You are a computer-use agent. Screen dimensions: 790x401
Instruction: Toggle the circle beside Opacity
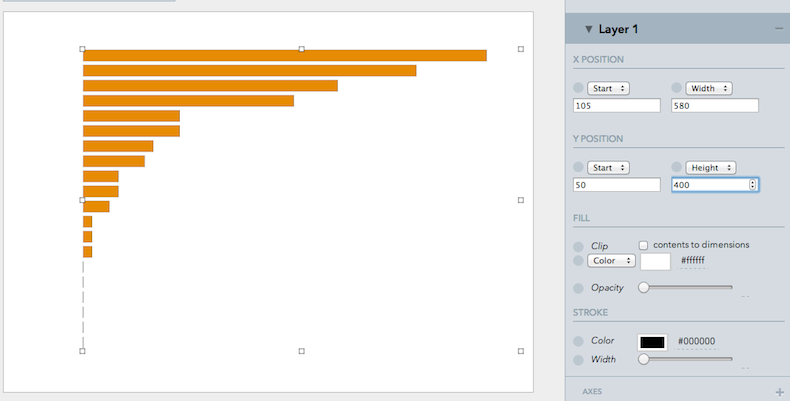pyautogui.click(x=578, y=288)
